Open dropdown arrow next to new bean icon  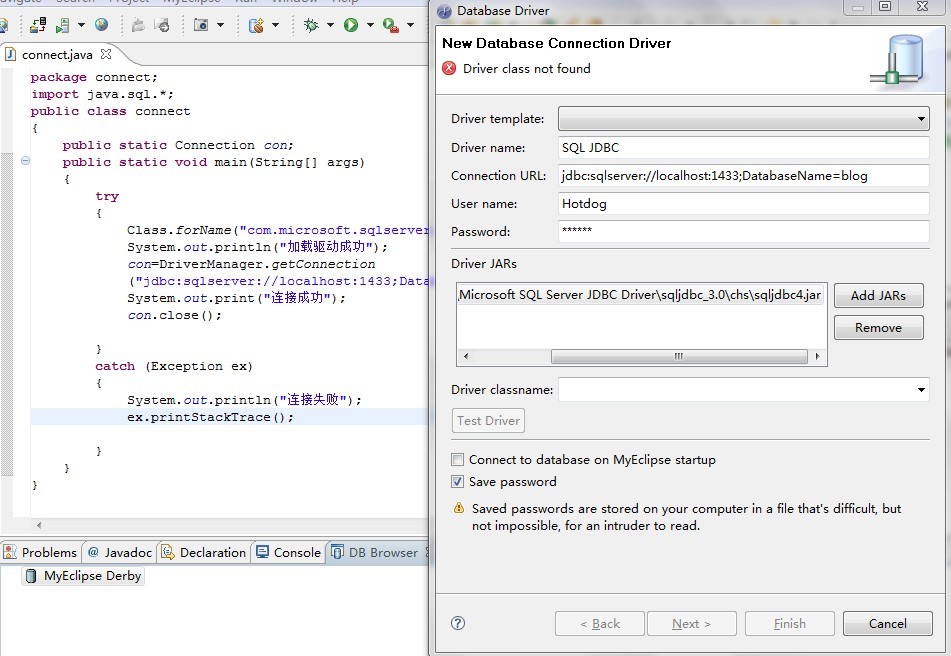tap(275, 25)
